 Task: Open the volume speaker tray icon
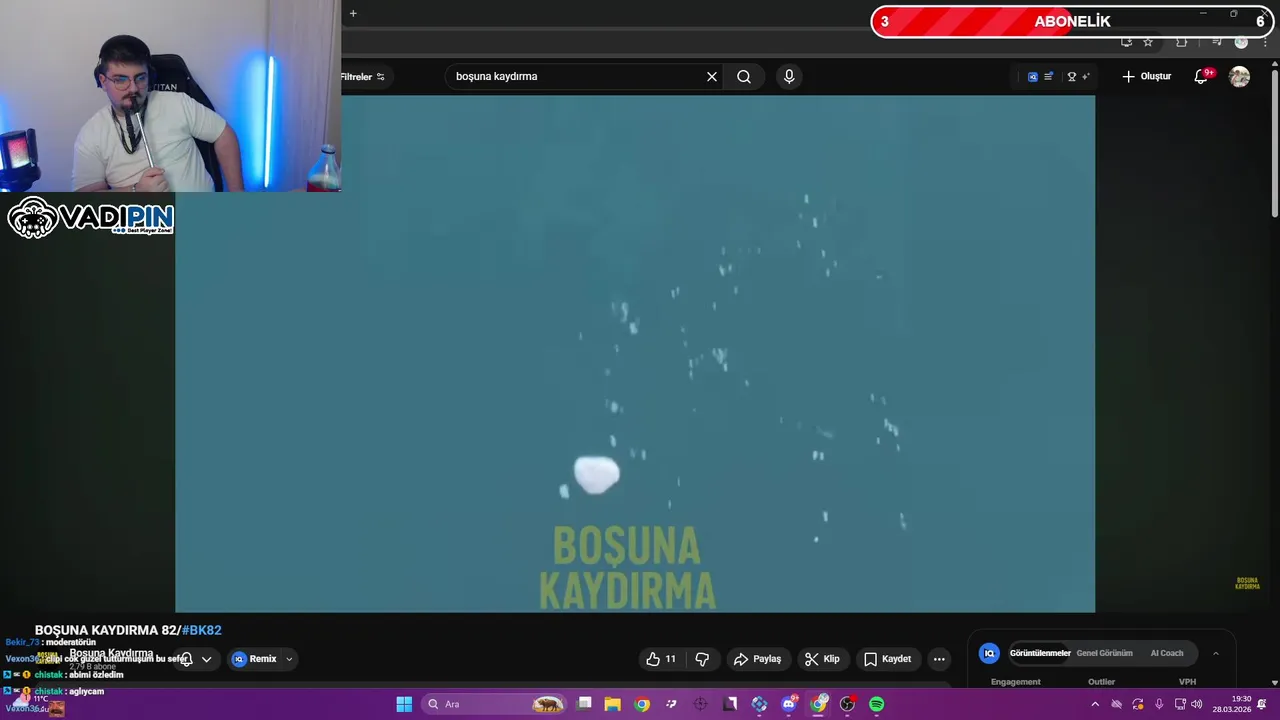(x=1197, y=704)
